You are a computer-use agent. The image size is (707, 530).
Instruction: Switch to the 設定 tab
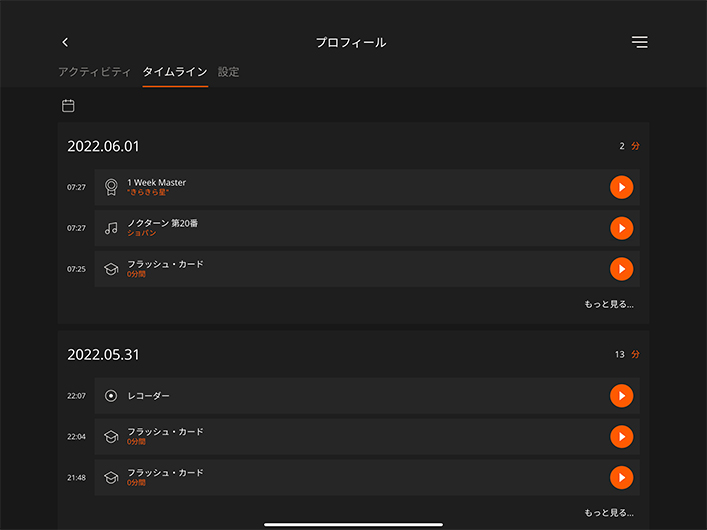coord(228,72)
